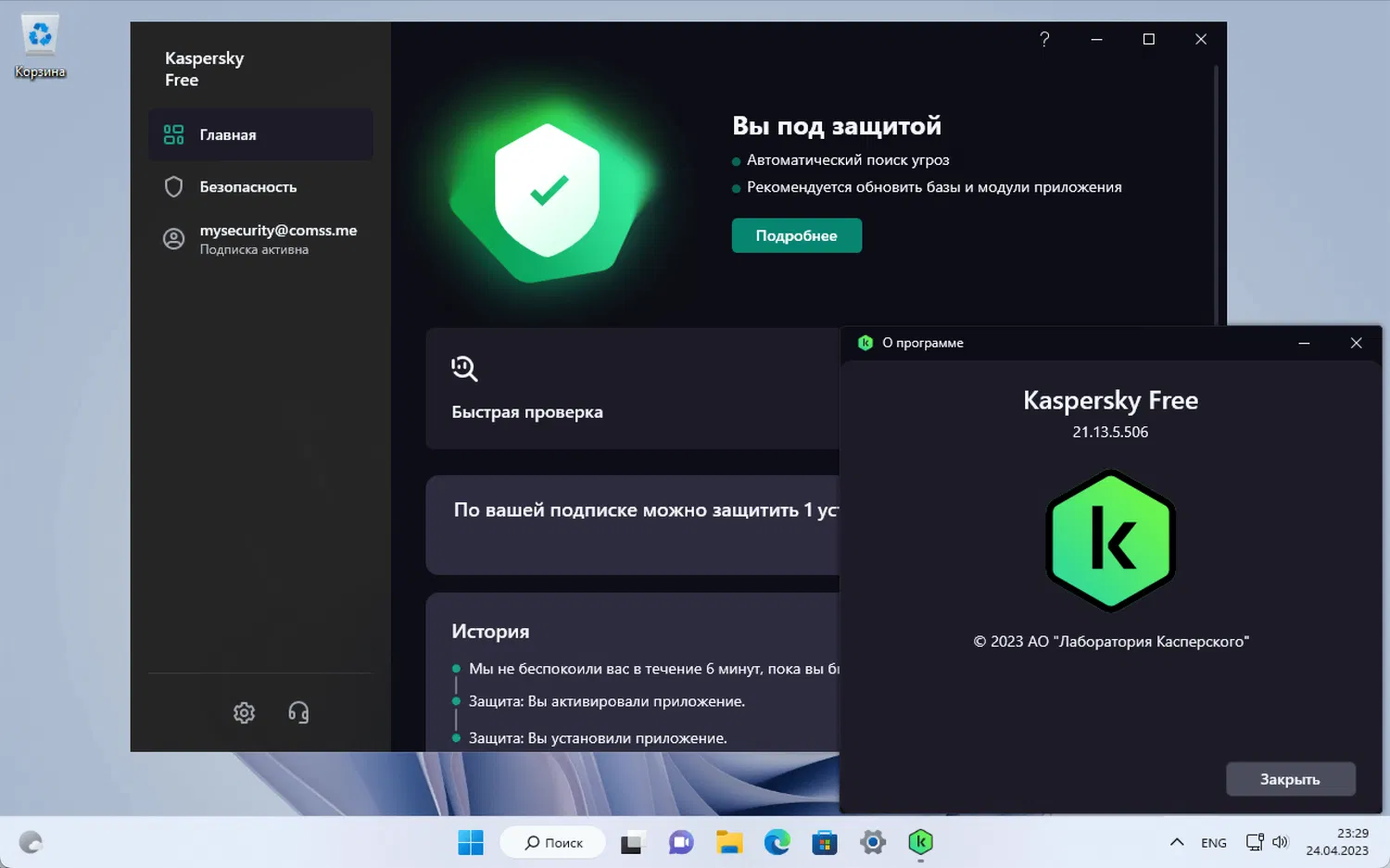This screenshot has height=868, width=1390.
Task: Open network status tray icon
Action: (x=1255, y=842)
